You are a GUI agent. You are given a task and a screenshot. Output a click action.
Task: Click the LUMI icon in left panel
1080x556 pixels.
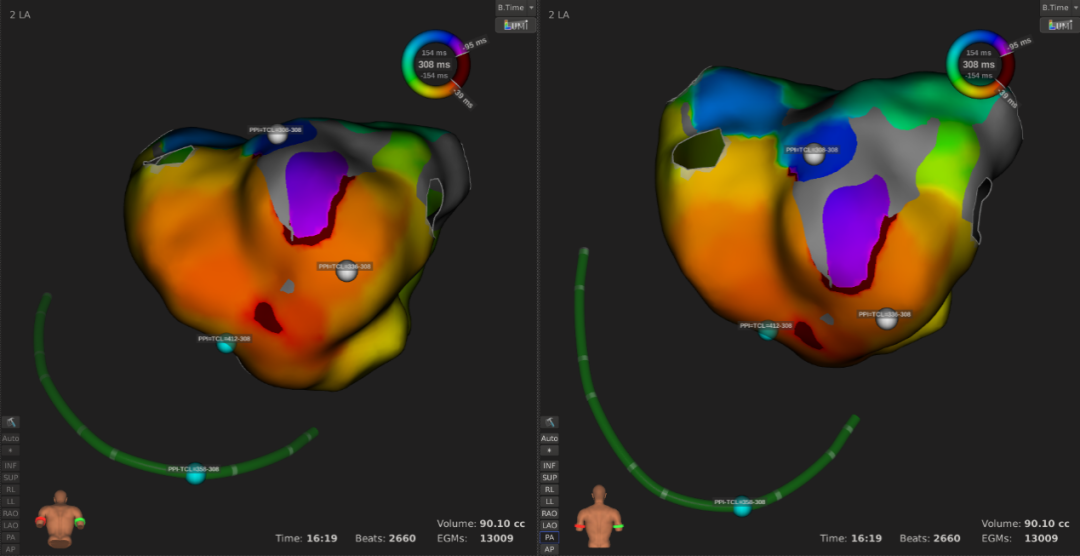516,25
